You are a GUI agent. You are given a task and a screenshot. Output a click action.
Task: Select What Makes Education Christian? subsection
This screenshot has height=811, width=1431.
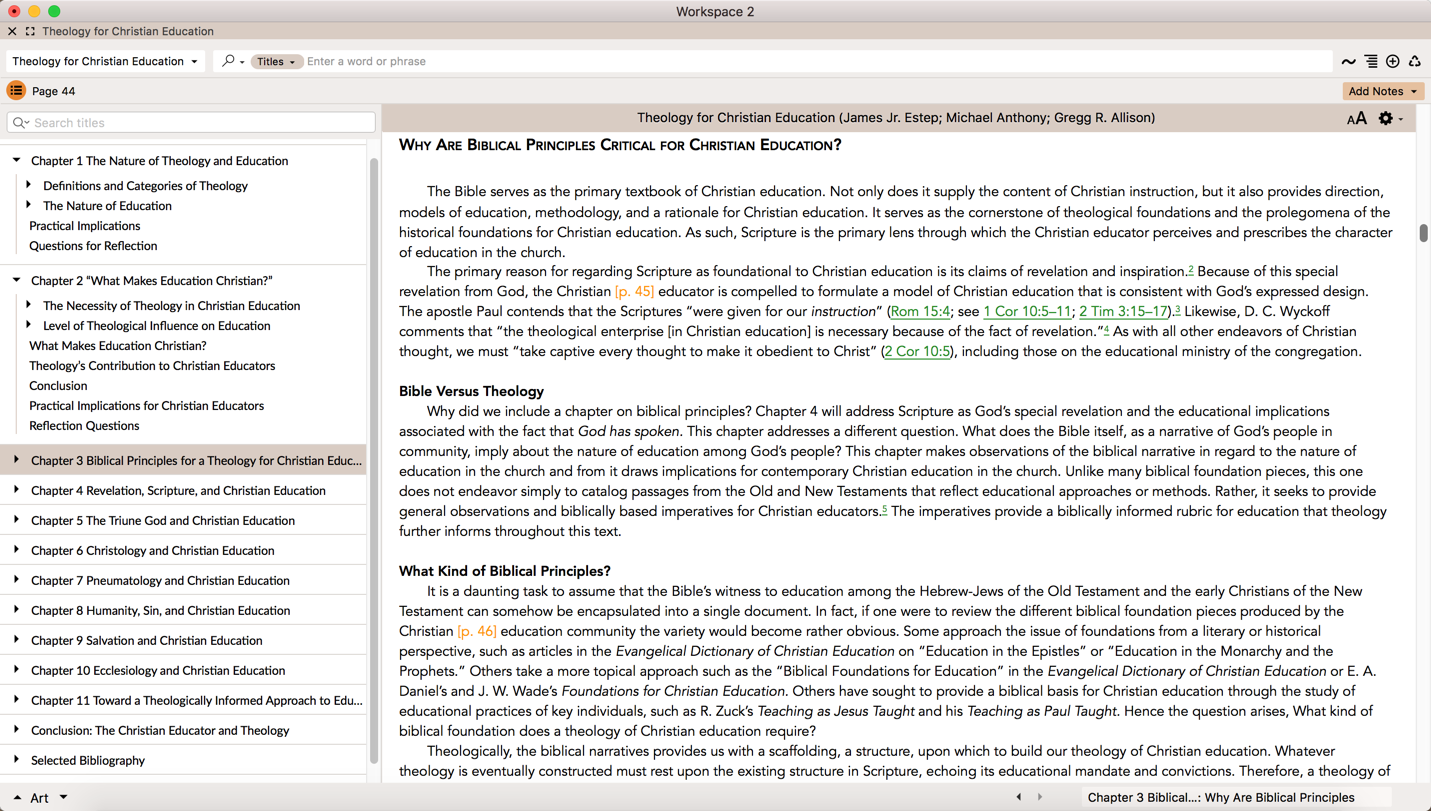(118, 346)
